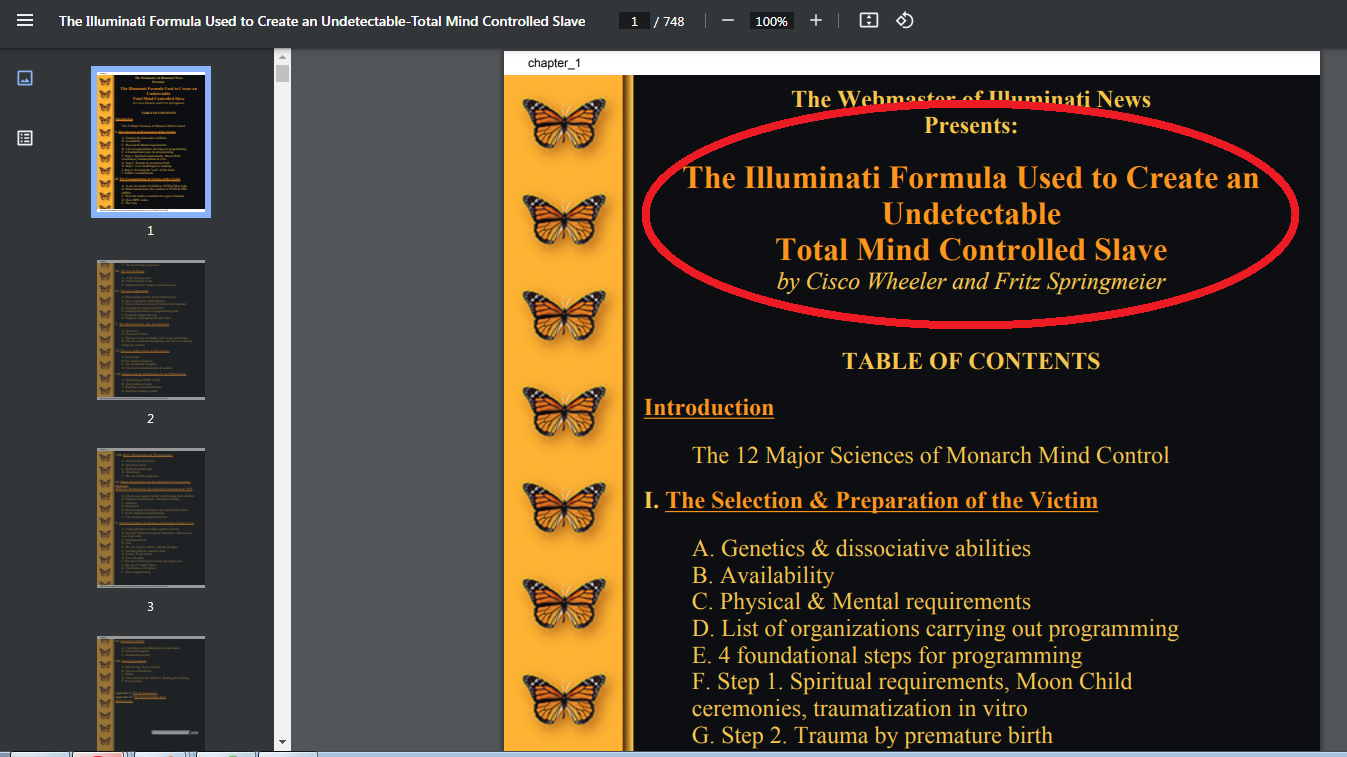Select the document outline icon in sidebar
1347x757 pixels.
pyautogui.click(x=25, y=138)
